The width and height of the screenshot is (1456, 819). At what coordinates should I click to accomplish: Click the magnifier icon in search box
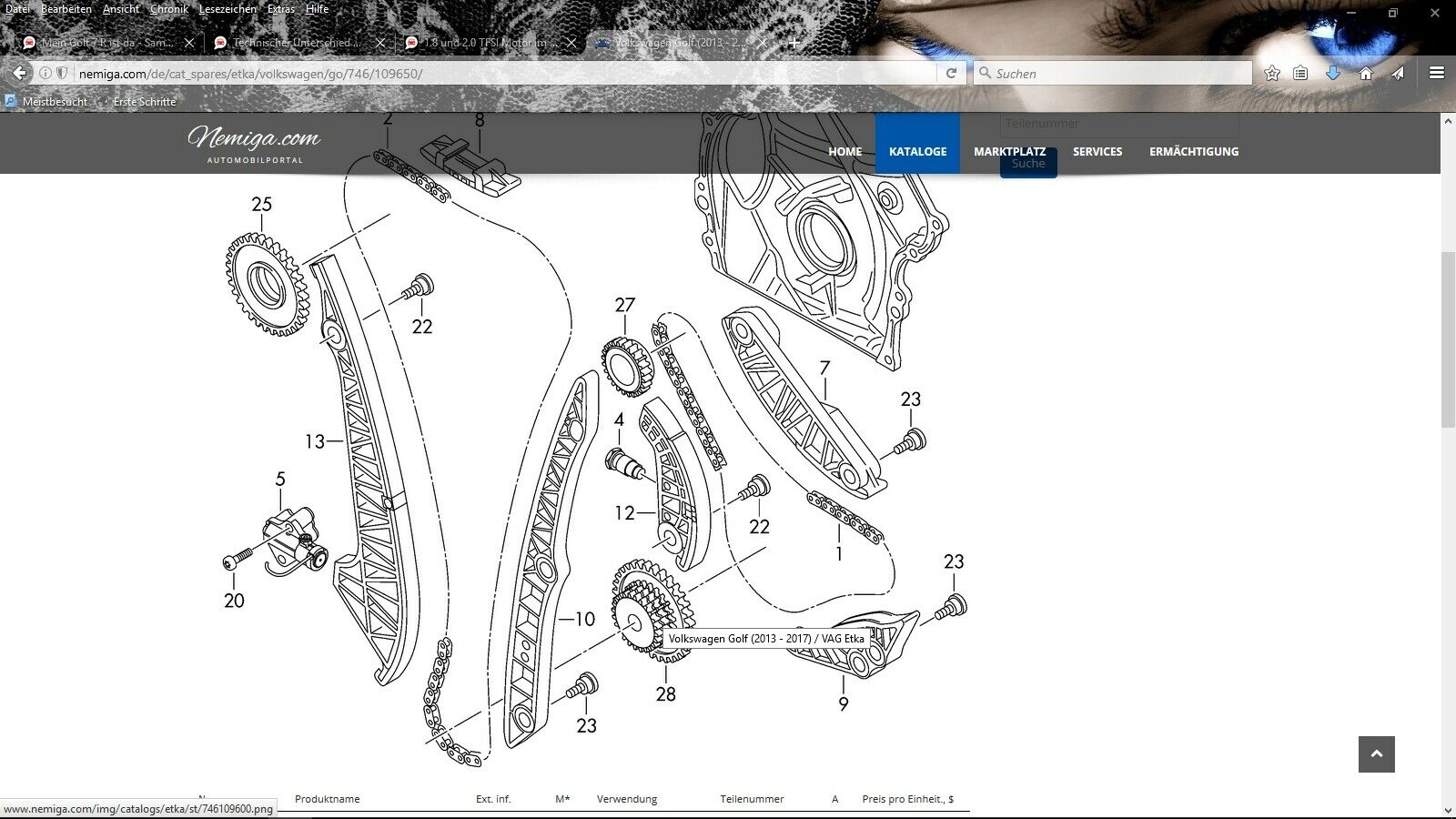tap(985, 73)
